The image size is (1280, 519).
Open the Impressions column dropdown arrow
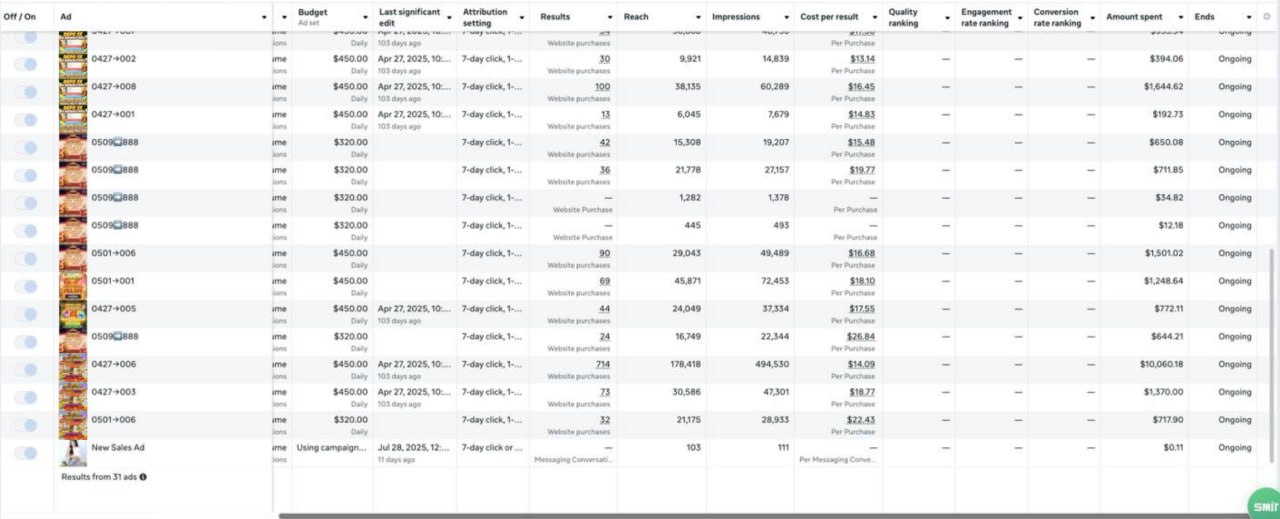tap(784, 17)
